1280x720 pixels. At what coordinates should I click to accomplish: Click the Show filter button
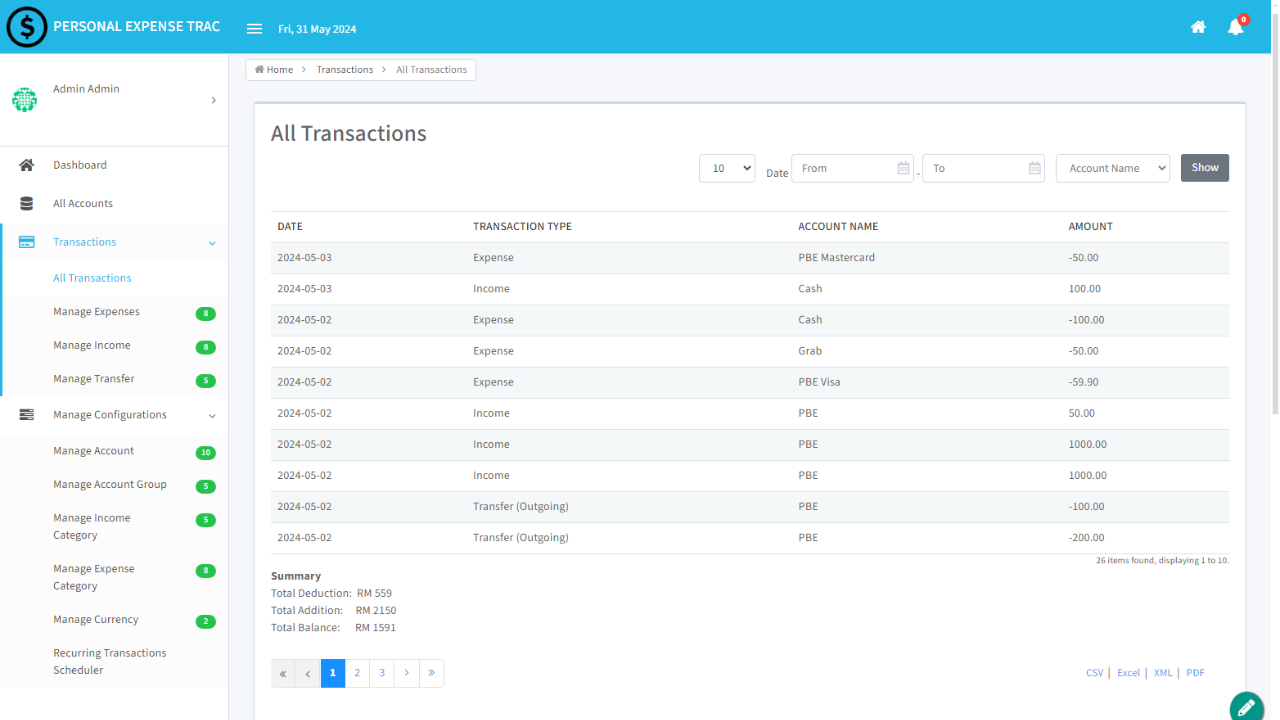1204,168
